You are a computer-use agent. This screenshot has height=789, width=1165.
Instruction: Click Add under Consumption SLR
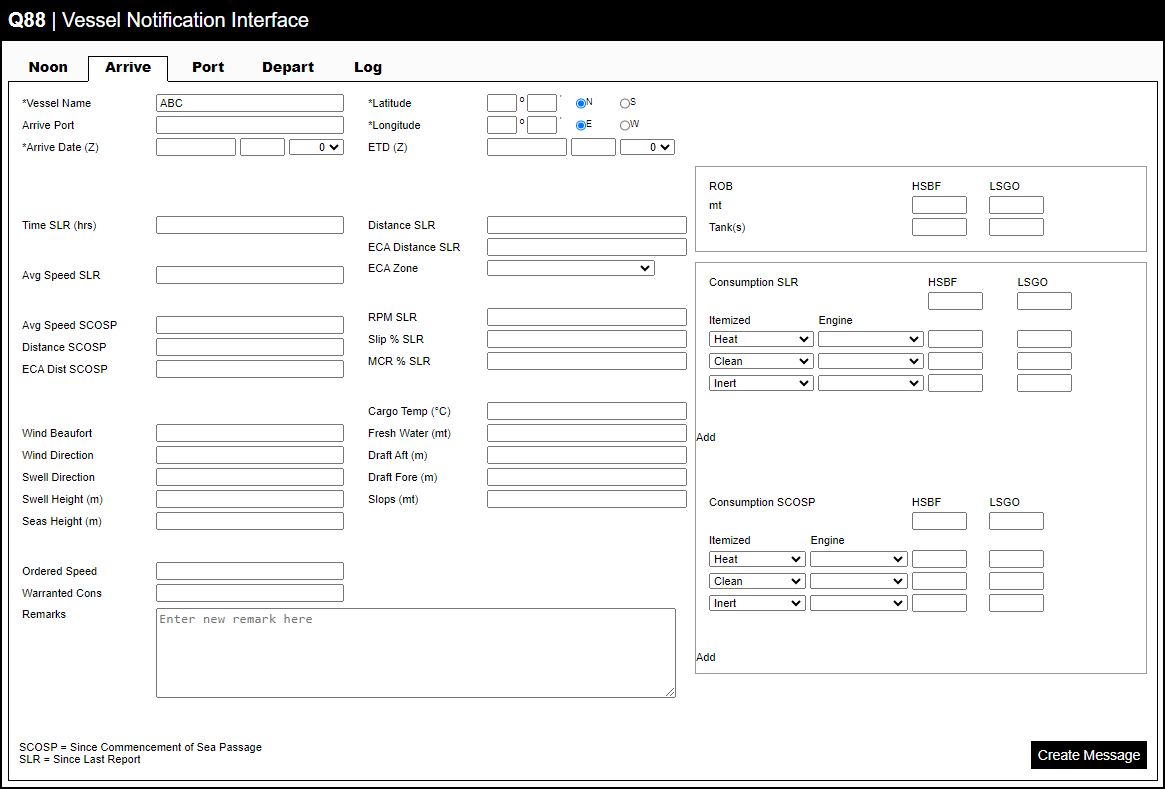click(706, 437)
